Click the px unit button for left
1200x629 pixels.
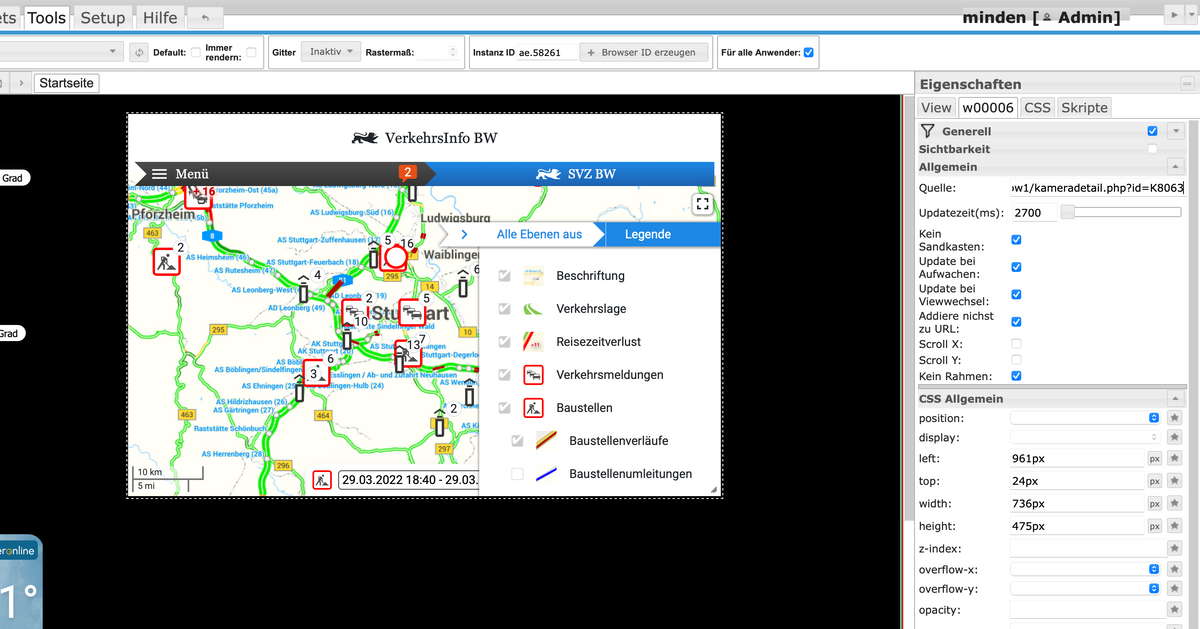[x=1154, y=459]
